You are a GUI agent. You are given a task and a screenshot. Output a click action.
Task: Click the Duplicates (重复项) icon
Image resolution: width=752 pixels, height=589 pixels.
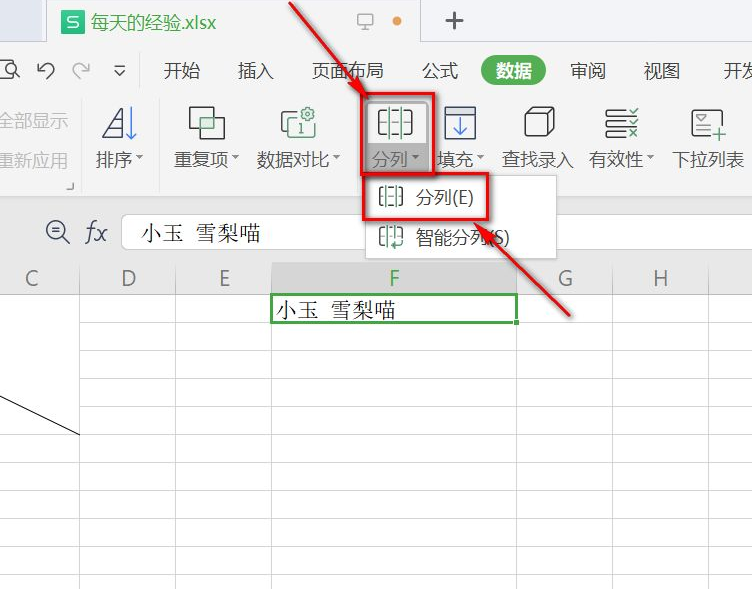tap(206, 124)
